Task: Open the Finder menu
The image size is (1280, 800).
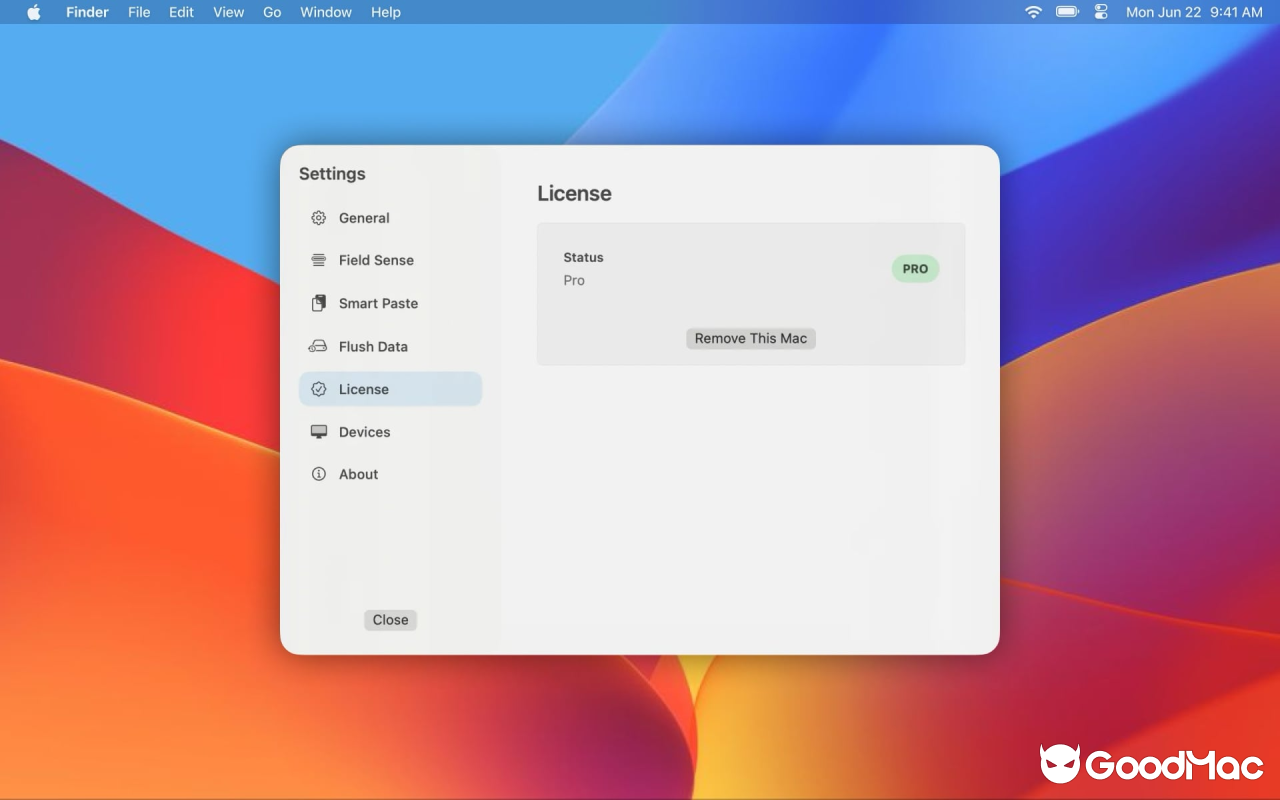Action: click(x=87, y=12)
